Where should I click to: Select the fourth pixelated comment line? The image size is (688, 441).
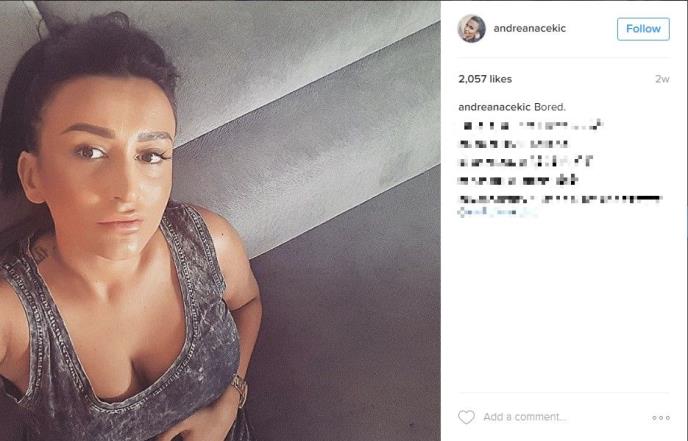518,180
